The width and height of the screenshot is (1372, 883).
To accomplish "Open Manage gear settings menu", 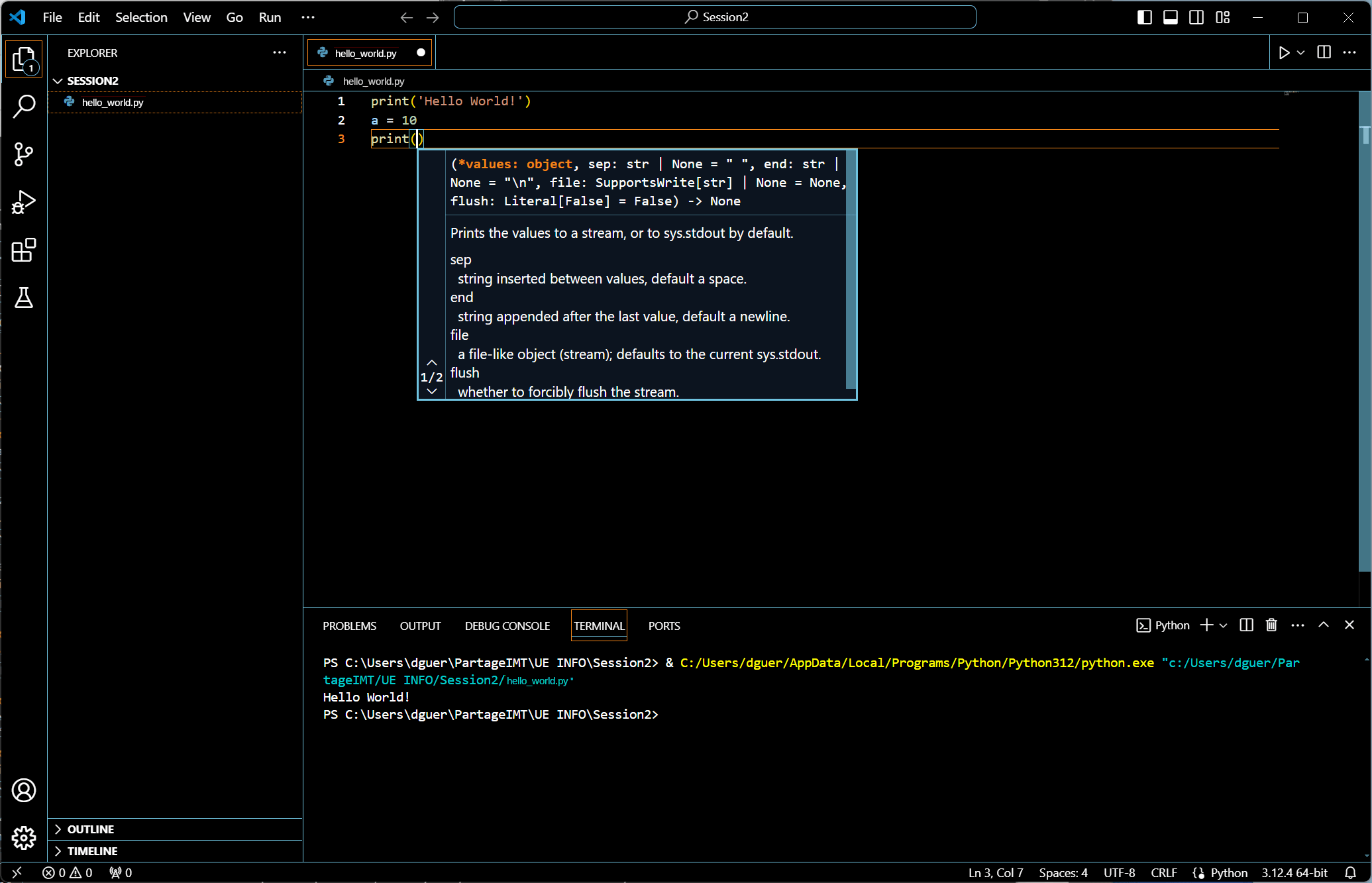I will coord(24,838).
